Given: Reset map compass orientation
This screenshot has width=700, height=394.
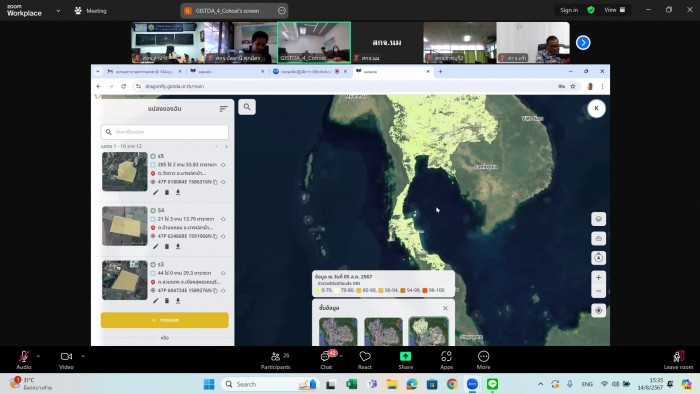Looking at the screenshot, I should (599, 258).
